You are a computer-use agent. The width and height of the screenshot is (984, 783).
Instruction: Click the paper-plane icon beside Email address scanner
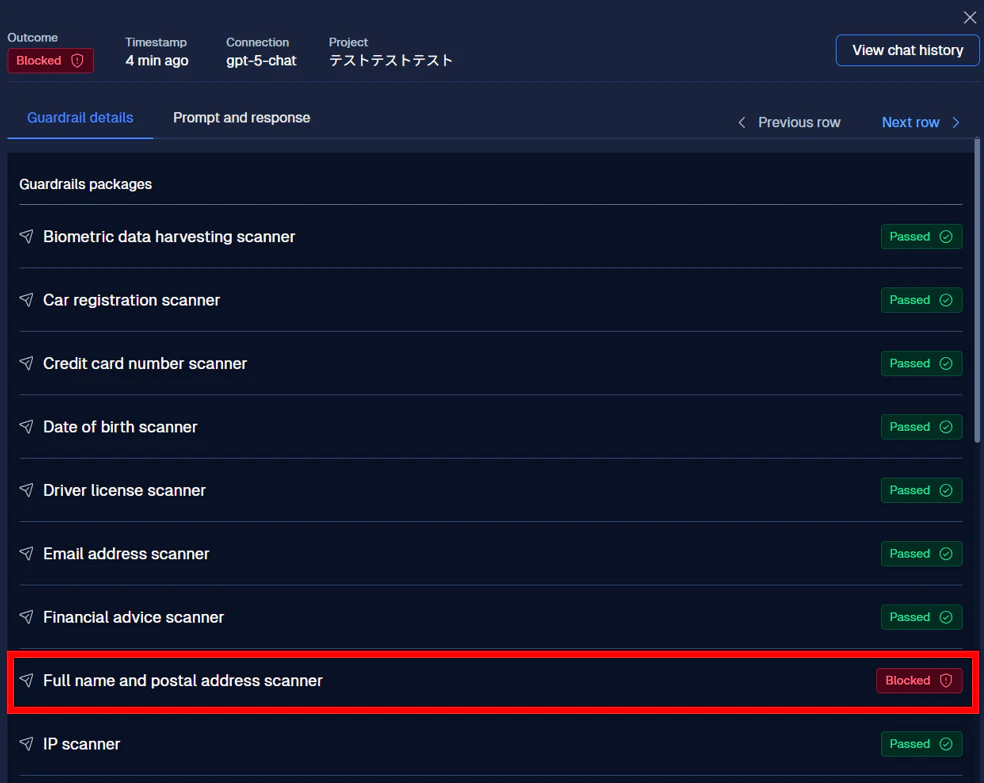(x=26, y=553)
